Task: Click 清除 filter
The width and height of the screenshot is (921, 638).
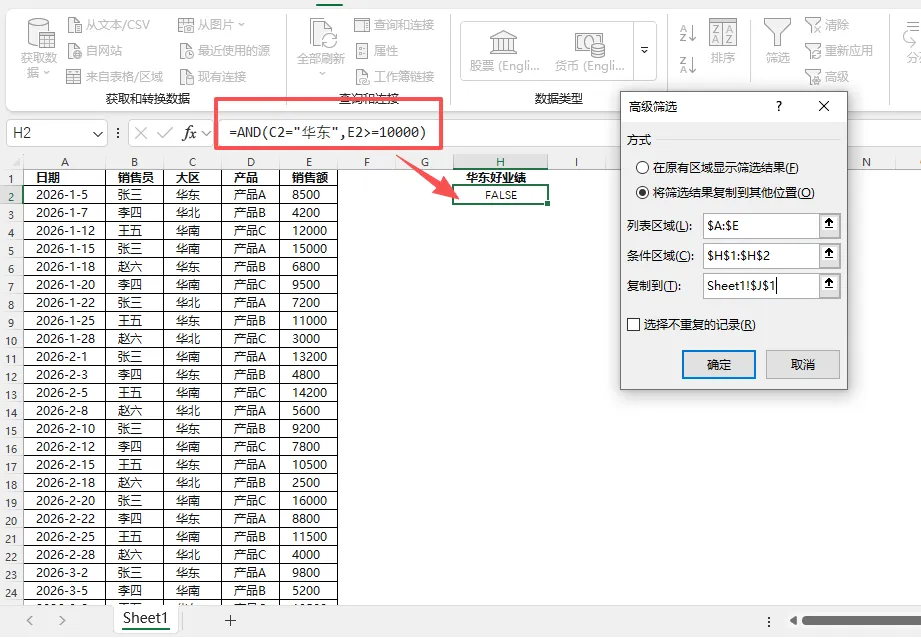Action: pos(827,25)
